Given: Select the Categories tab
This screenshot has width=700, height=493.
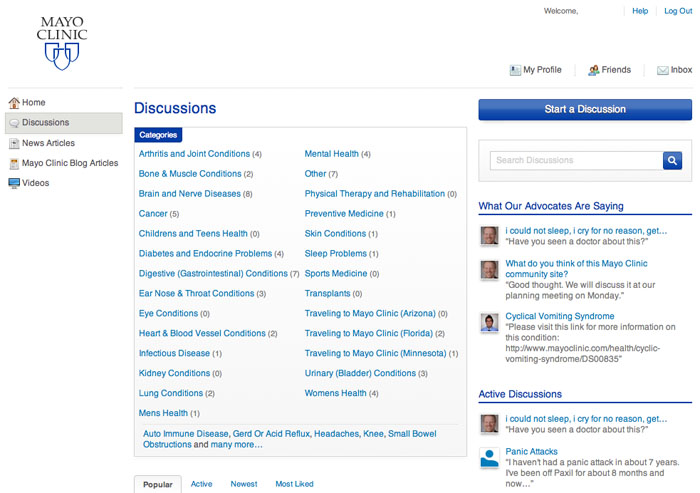Looking at the screenshot, I should [158, 135].
